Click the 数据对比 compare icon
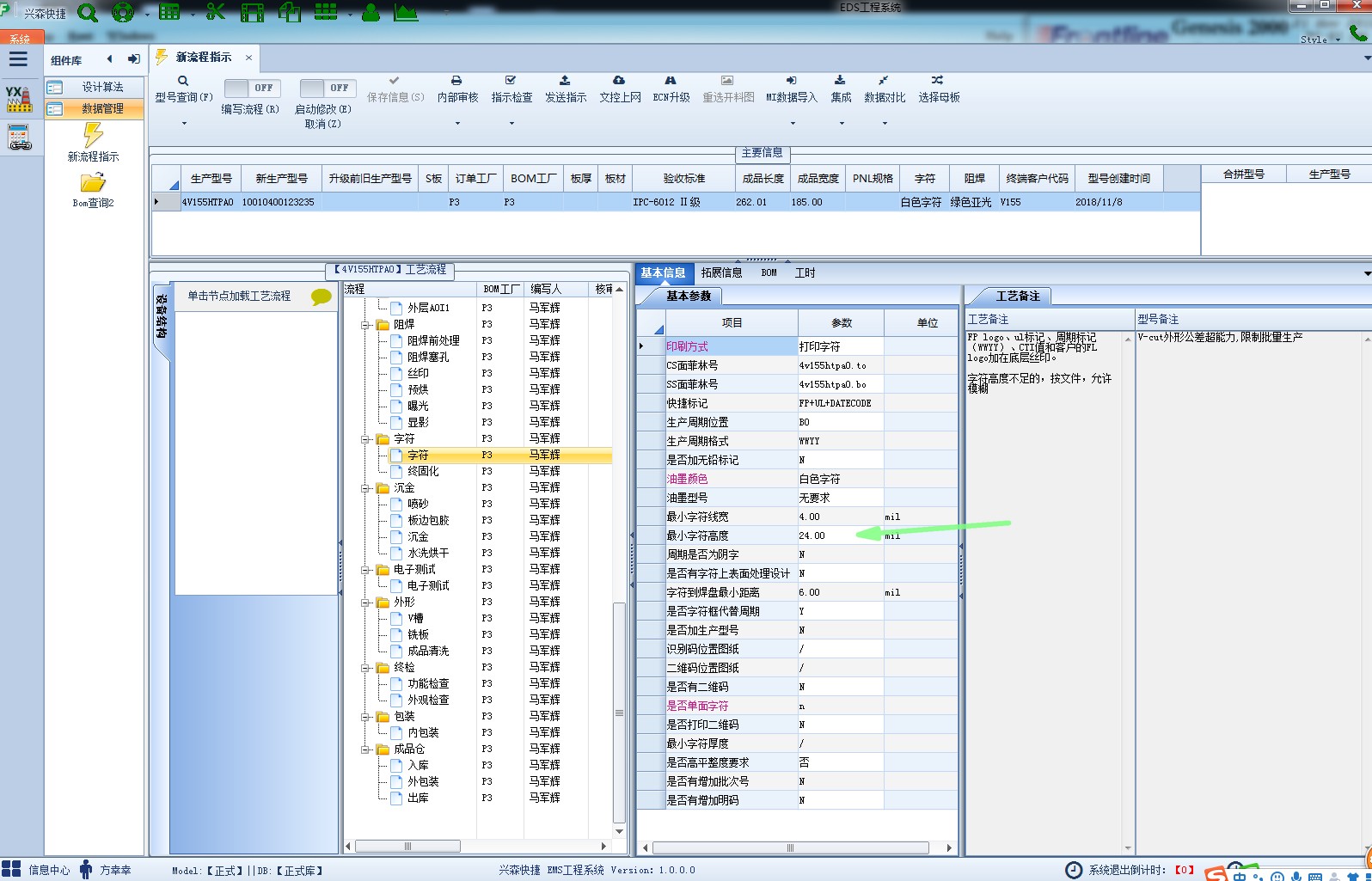 [884, 80]
